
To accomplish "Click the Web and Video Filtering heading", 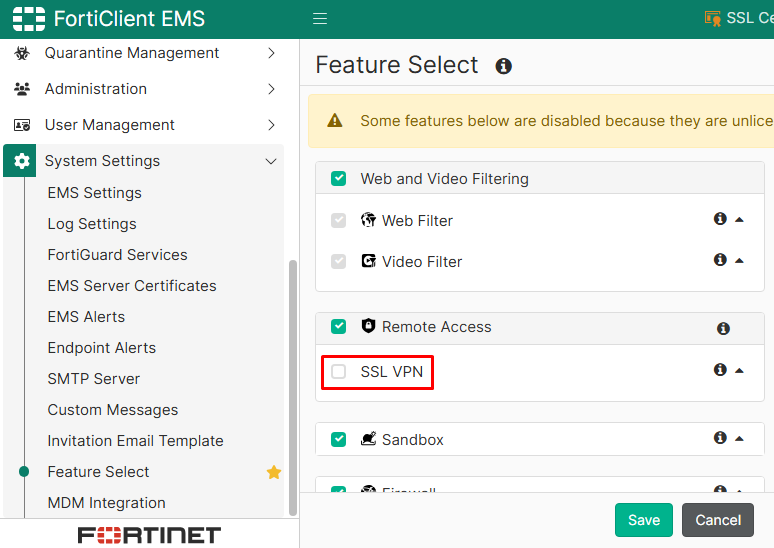I will point(444,179).
